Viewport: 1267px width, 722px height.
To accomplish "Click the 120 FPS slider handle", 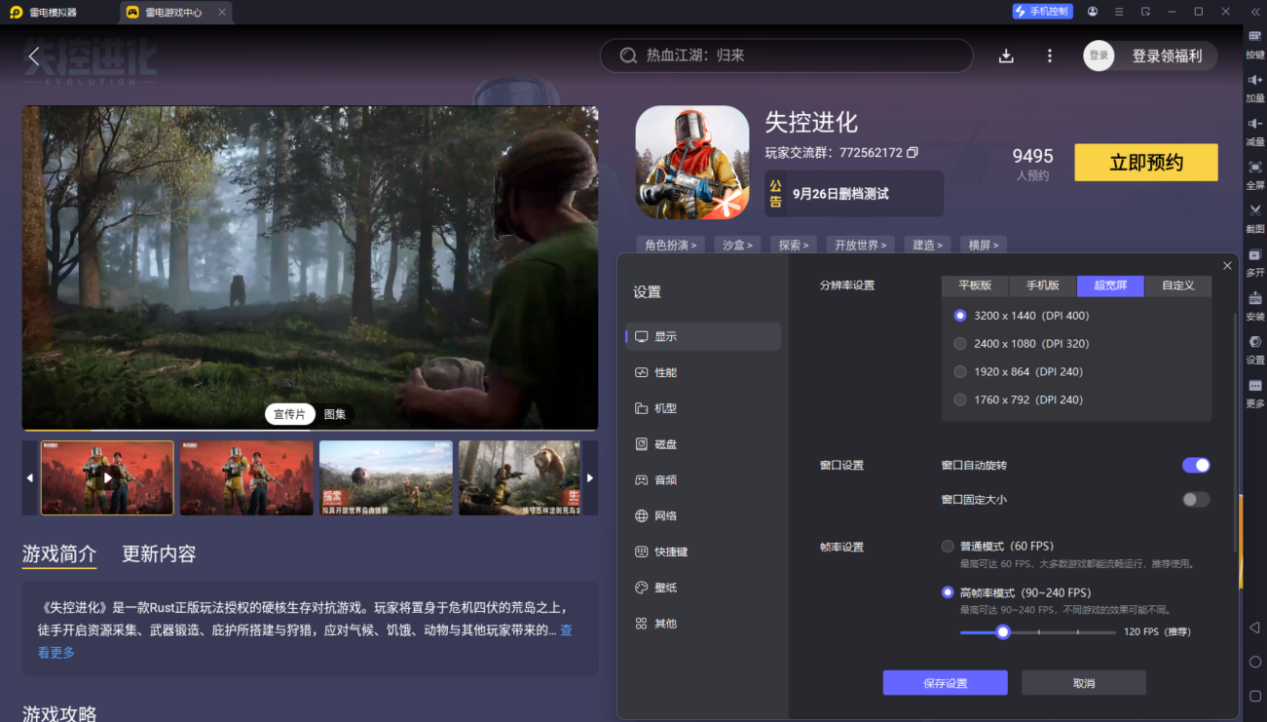I will [1002, 632].
